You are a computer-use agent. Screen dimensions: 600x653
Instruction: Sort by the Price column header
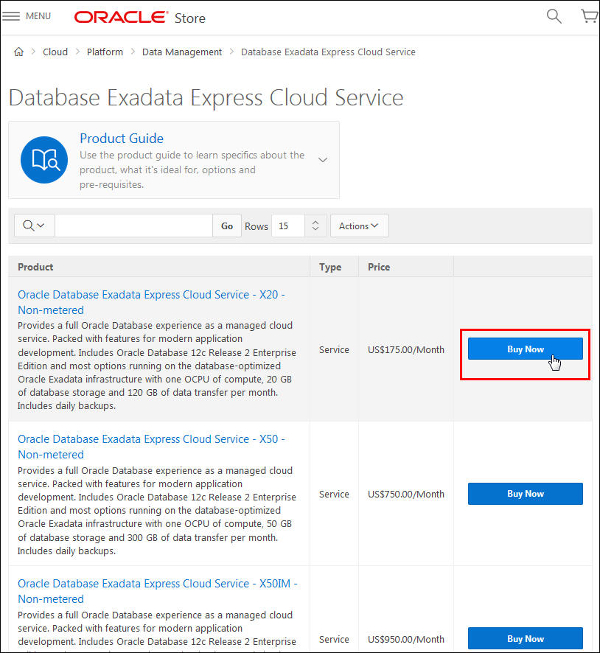pyautogui.click(x=379, y=267)
